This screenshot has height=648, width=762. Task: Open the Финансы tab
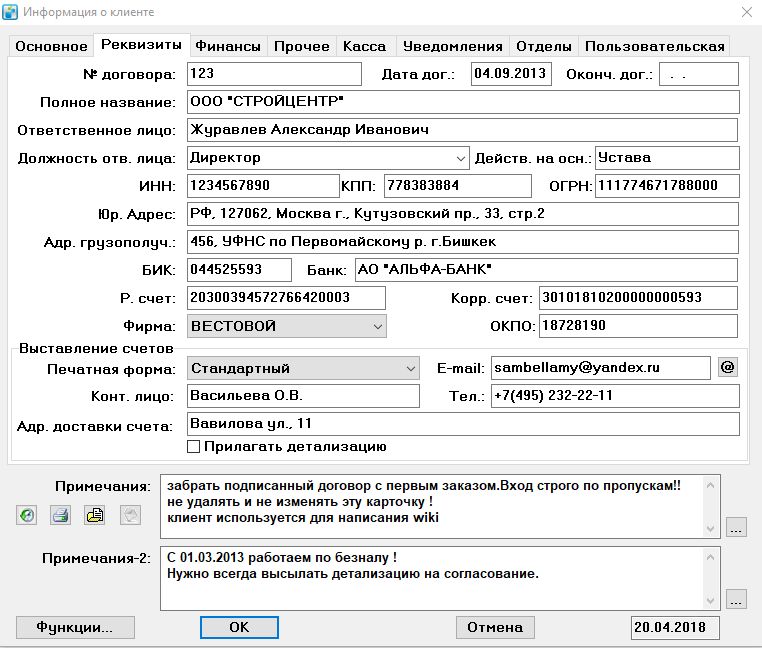click(x=228, y=46)
